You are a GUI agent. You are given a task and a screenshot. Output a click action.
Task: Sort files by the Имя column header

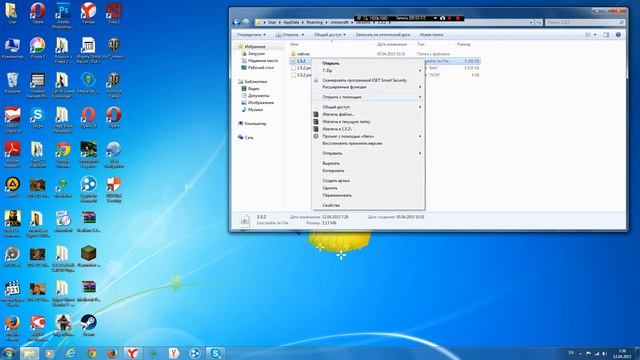(x=294, y=44)
